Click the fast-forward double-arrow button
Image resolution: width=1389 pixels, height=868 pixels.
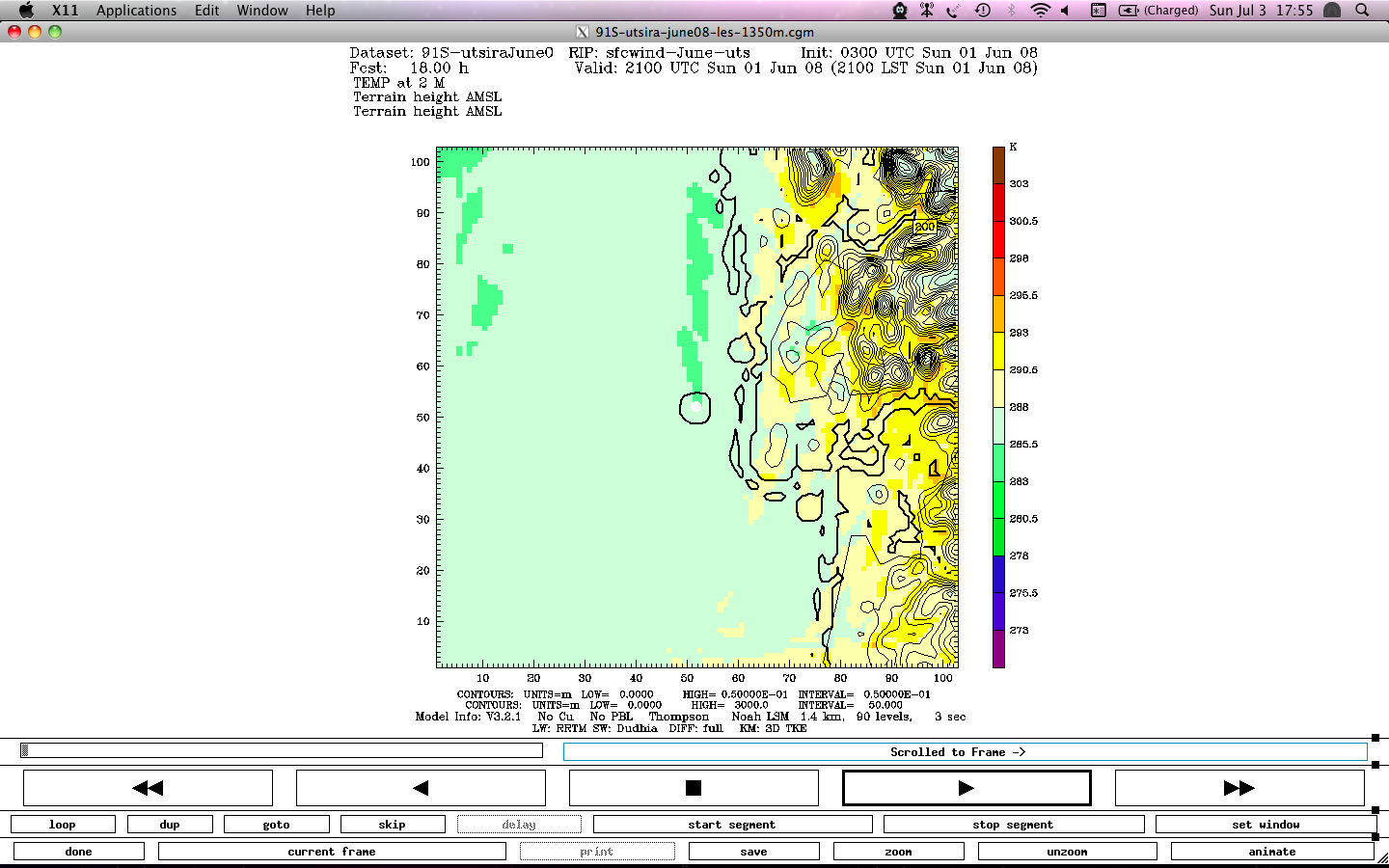(1239, 788)
